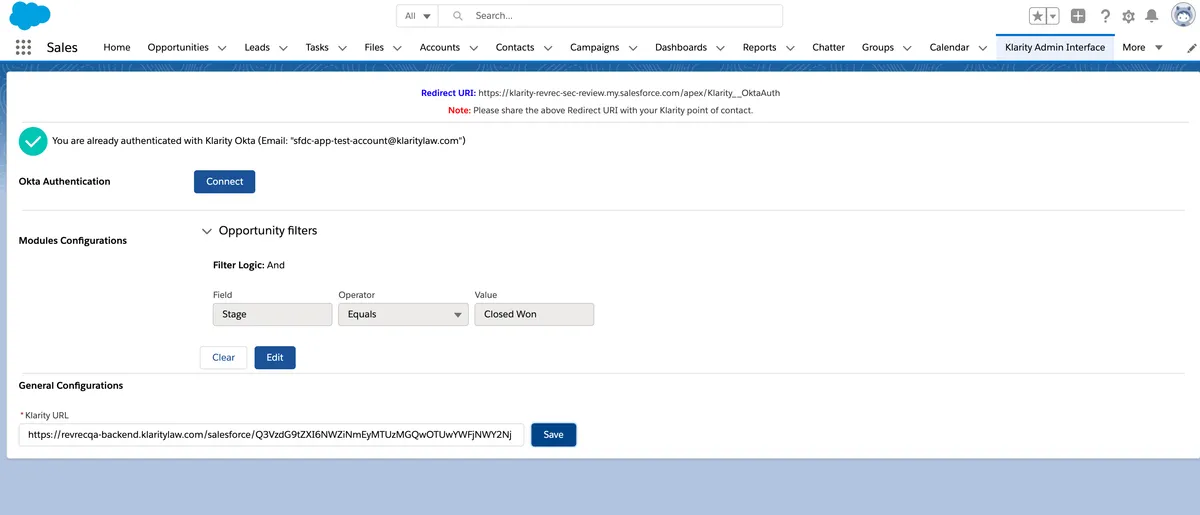Expand the Tasks tab chevron

[x=343, y=47]
